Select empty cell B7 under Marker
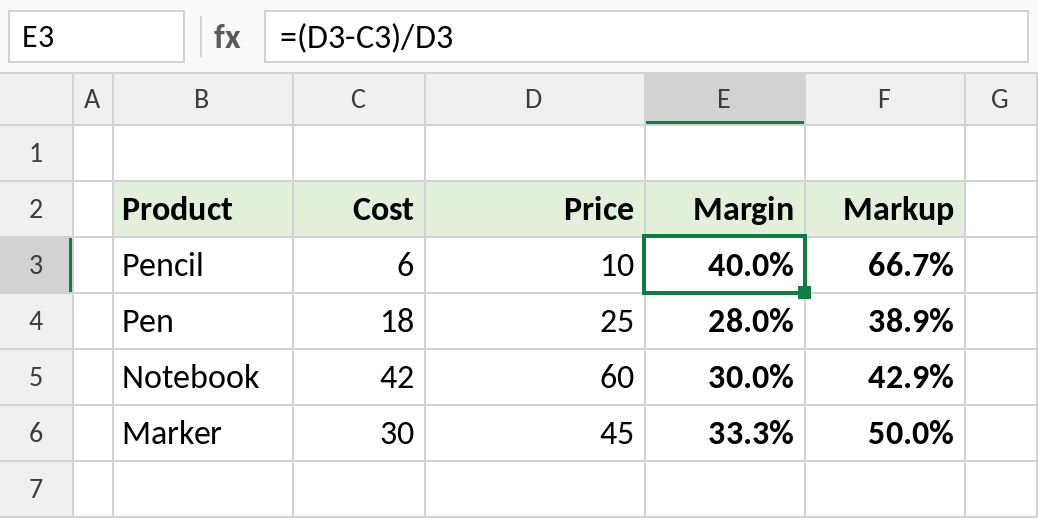The width and height of the screenshot is (1038, 518). 203,489
